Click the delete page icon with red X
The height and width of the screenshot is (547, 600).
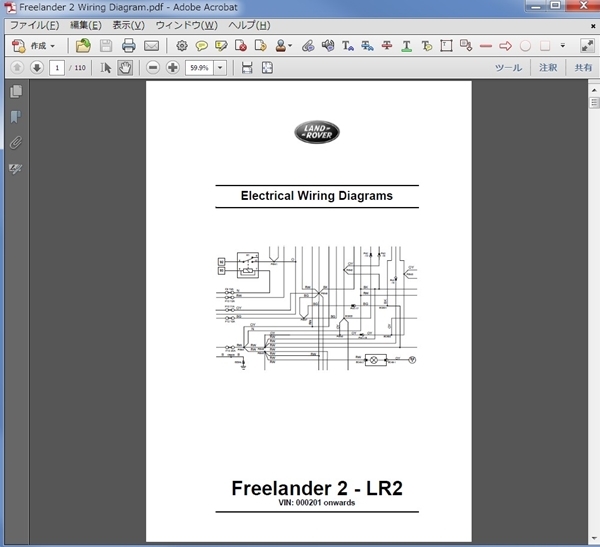tap(241, 46)
